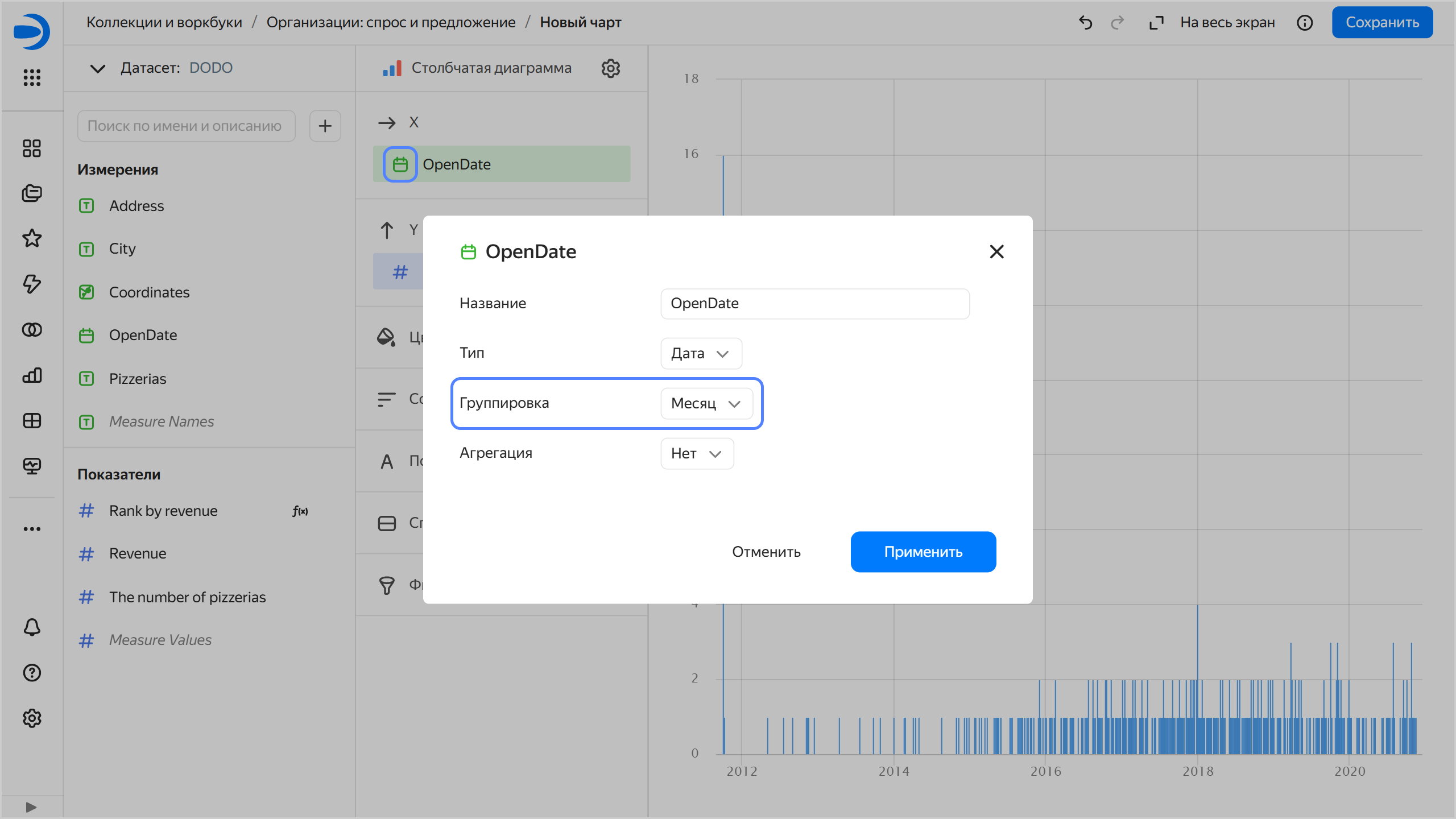Image resolution: width=1456 pixels, height=819 pixels.
Task: Open the notifications bell icon
Action: tap(32, 627)
